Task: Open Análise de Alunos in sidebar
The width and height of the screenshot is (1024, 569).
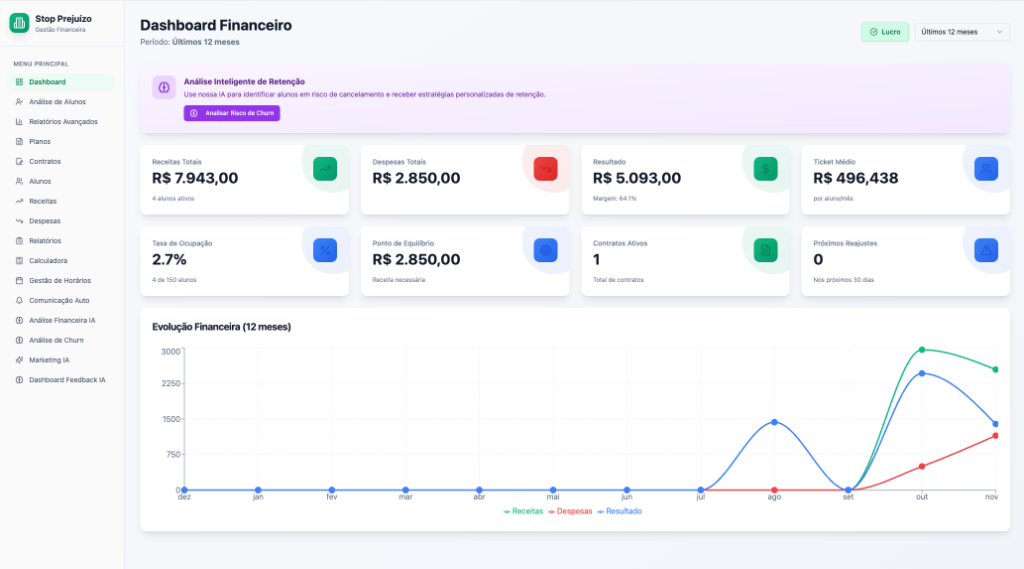Action: point(56,102)
